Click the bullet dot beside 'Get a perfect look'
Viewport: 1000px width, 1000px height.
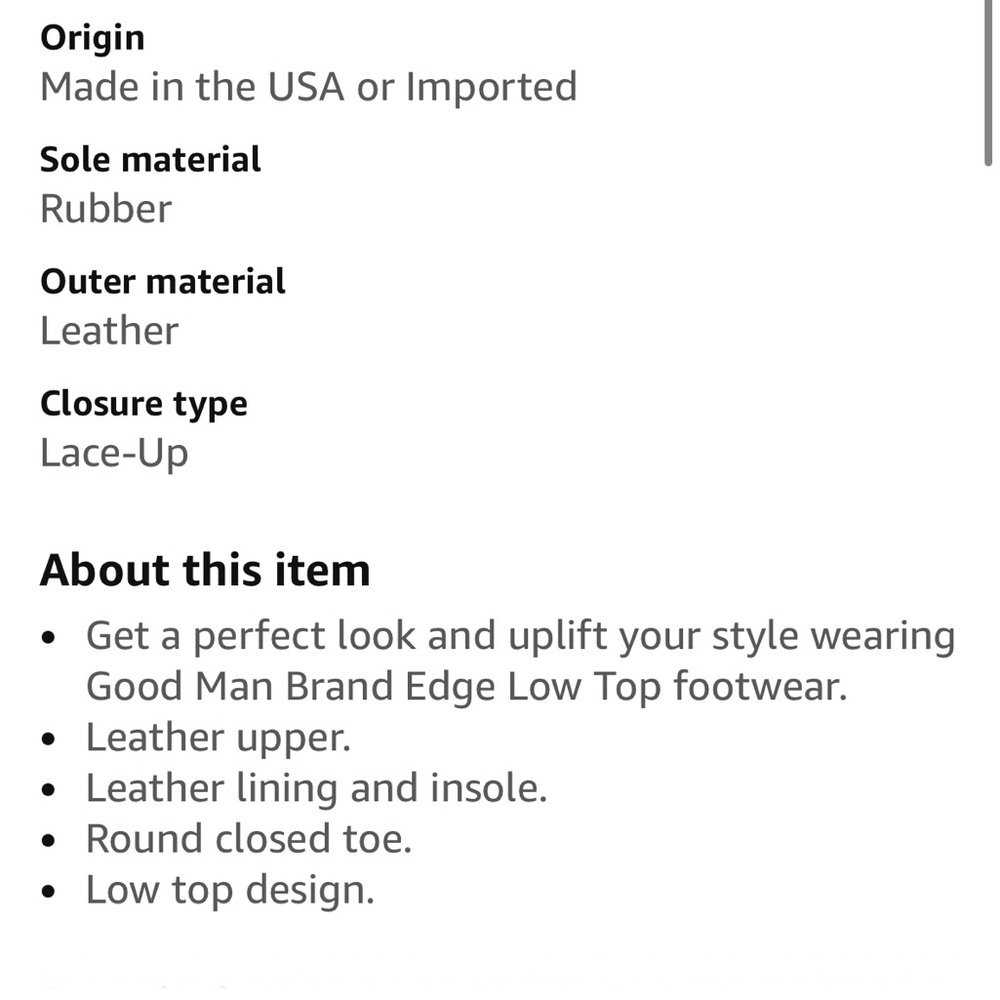(x=48, y=638)
